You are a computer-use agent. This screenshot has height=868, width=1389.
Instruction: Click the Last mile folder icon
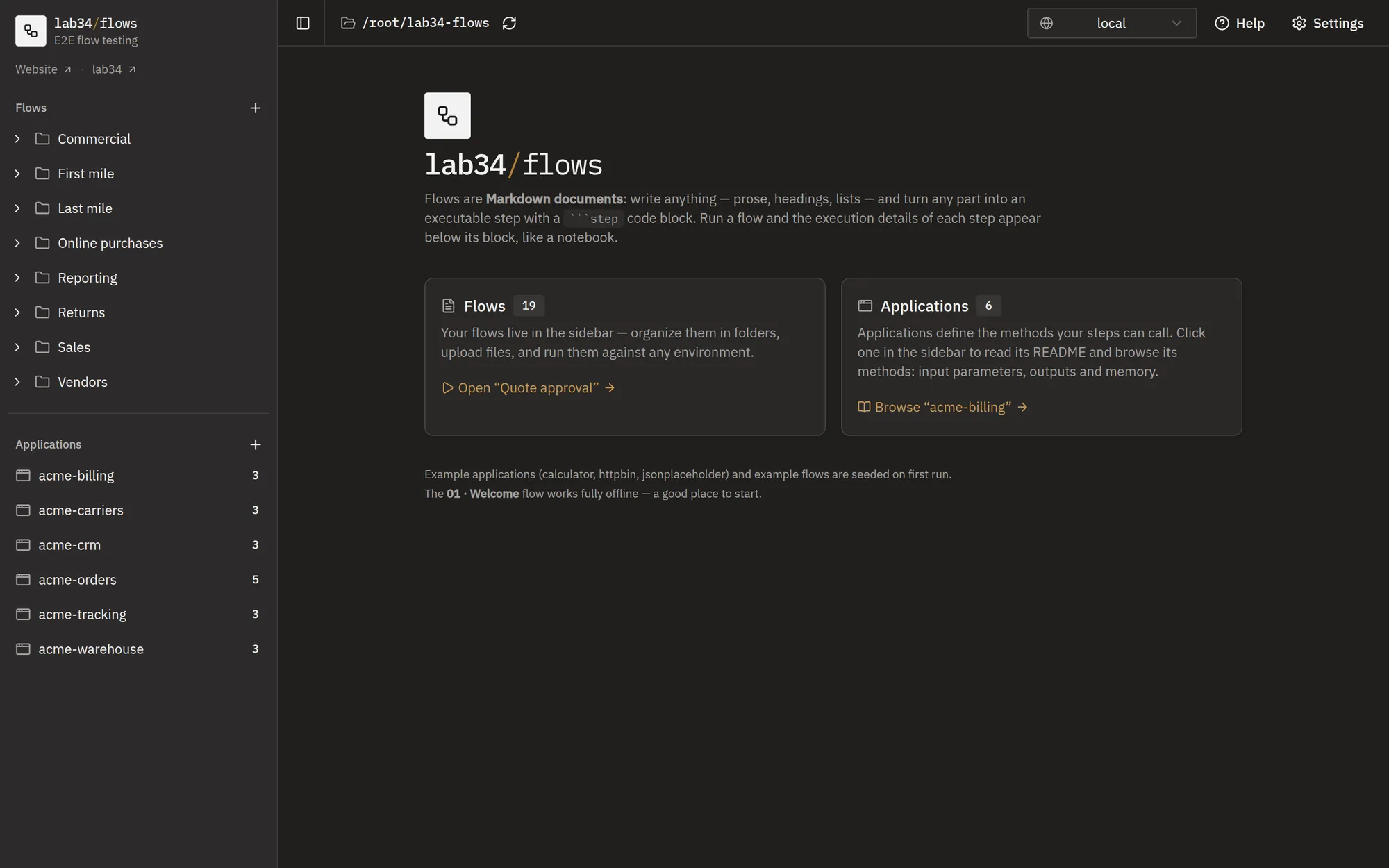(x=42, y=208)
